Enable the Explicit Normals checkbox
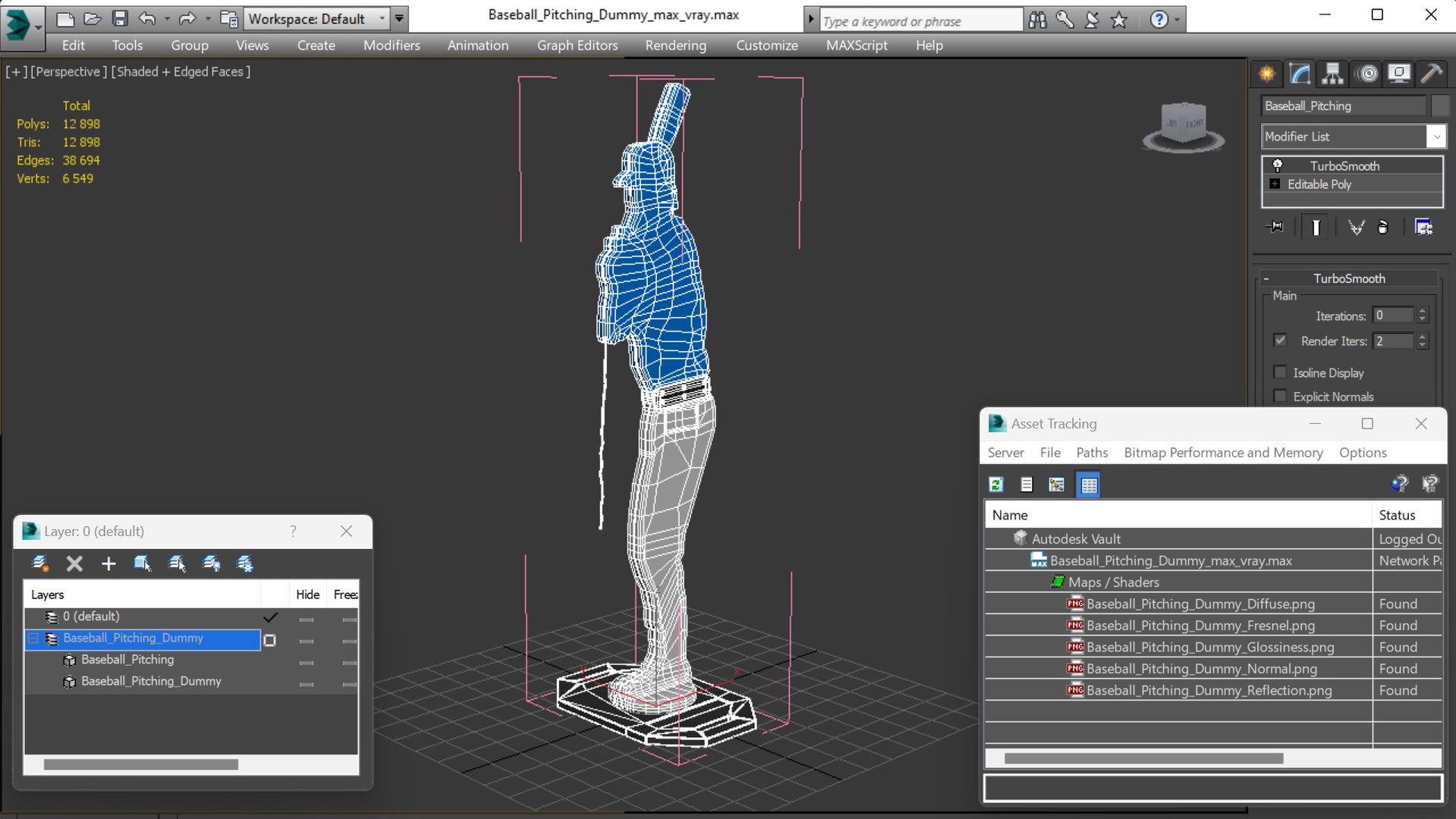 pos(1280,396)
